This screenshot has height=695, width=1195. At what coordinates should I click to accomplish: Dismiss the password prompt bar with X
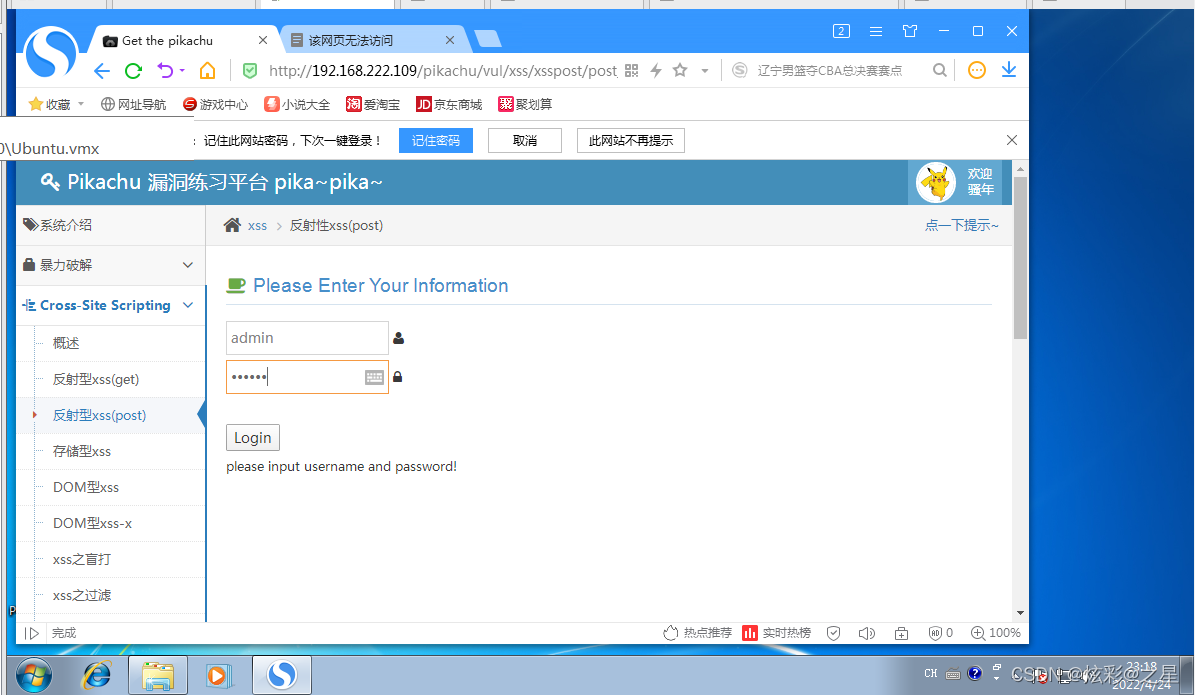[1011, 140]
